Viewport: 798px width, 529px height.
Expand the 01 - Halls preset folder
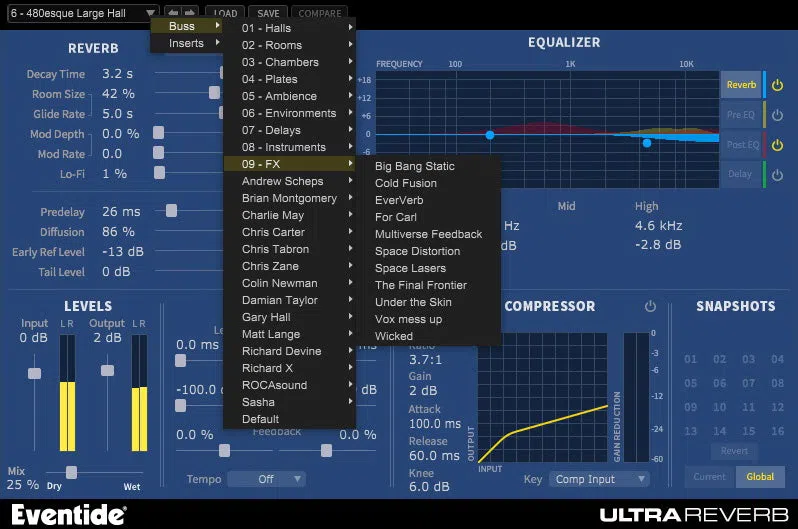coord(290,28)
